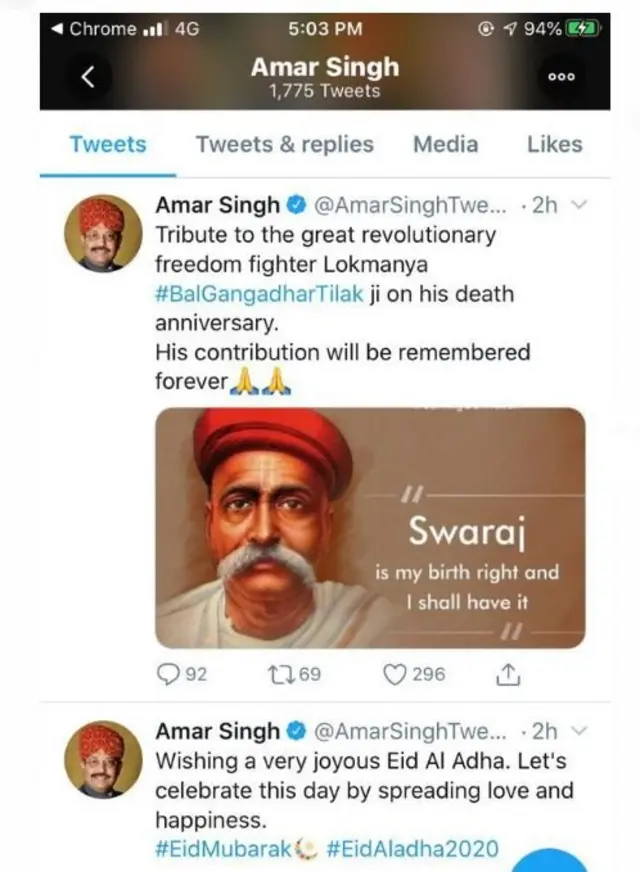Retweet the Bal Gangadhar Tilak tribute tweet
Viewport: 640px width, 872px height.
[x=280, y=673]
